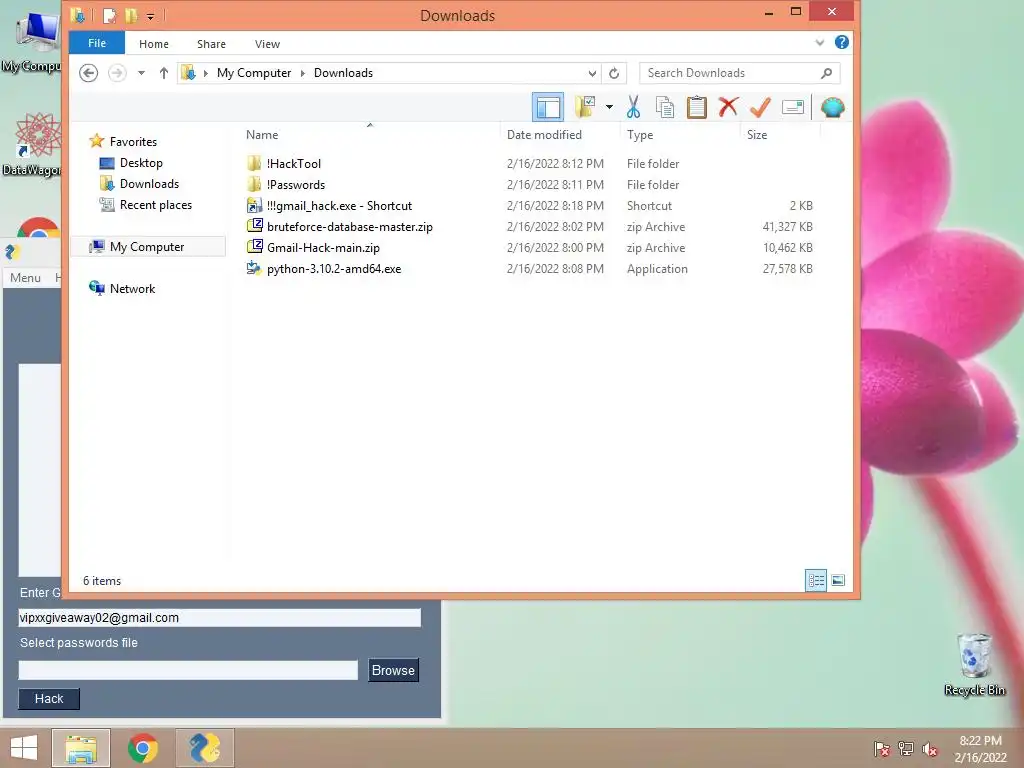1024x768 pixels.
Task: Click the Cut scissors icon
Action: tap(633, 107)
